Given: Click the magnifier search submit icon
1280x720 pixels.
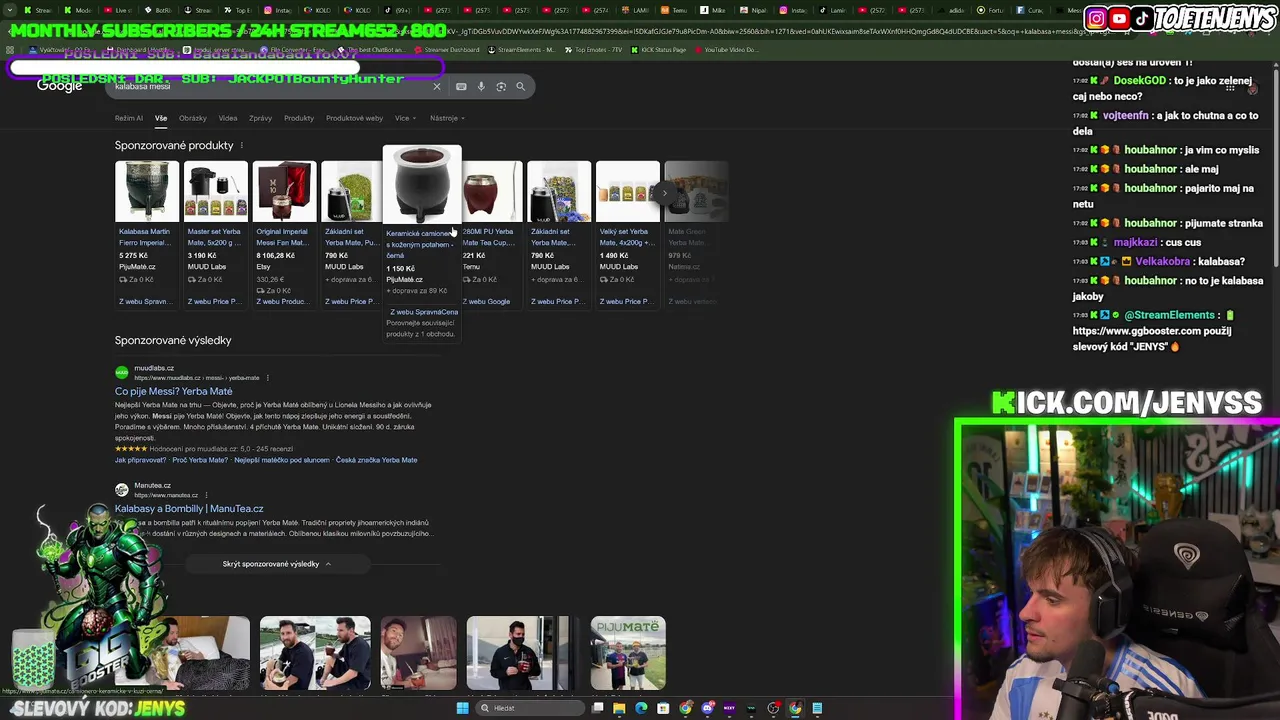Looking at the screenshot, I should tap(520, 86).
